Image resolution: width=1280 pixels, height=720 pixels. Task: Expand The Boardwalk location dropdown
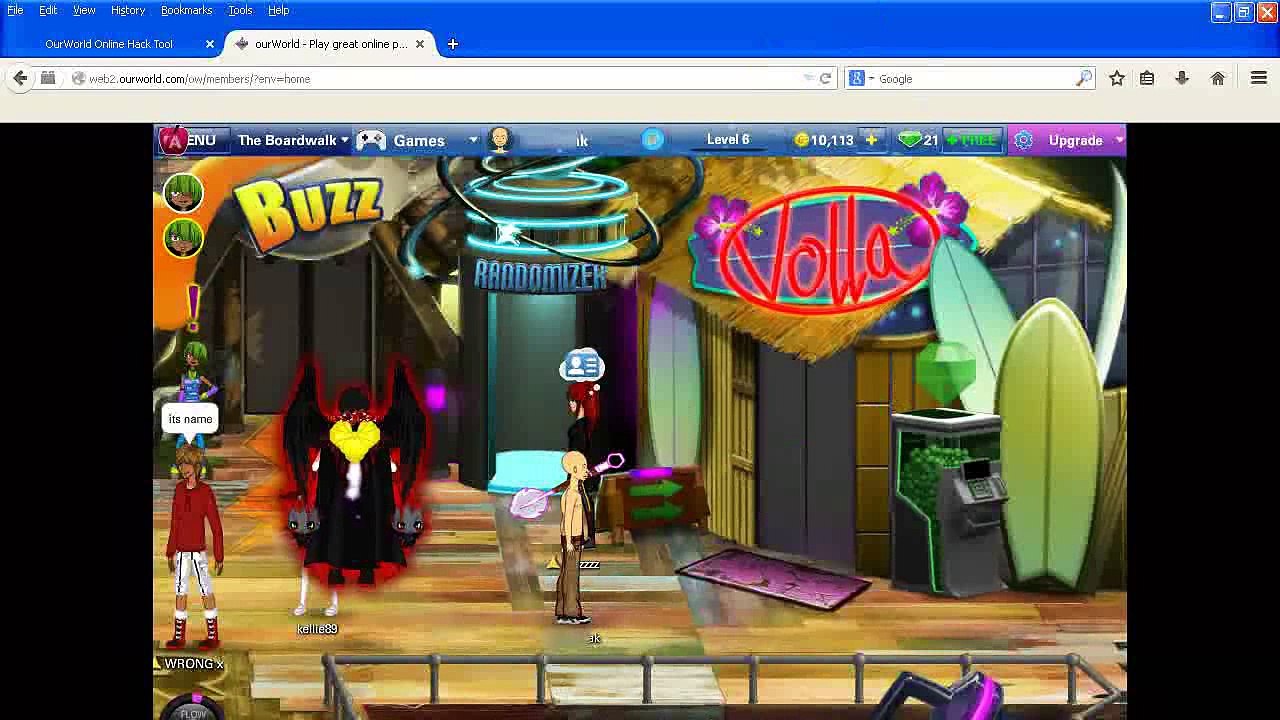pyautogui.click(x=344, y=140)
